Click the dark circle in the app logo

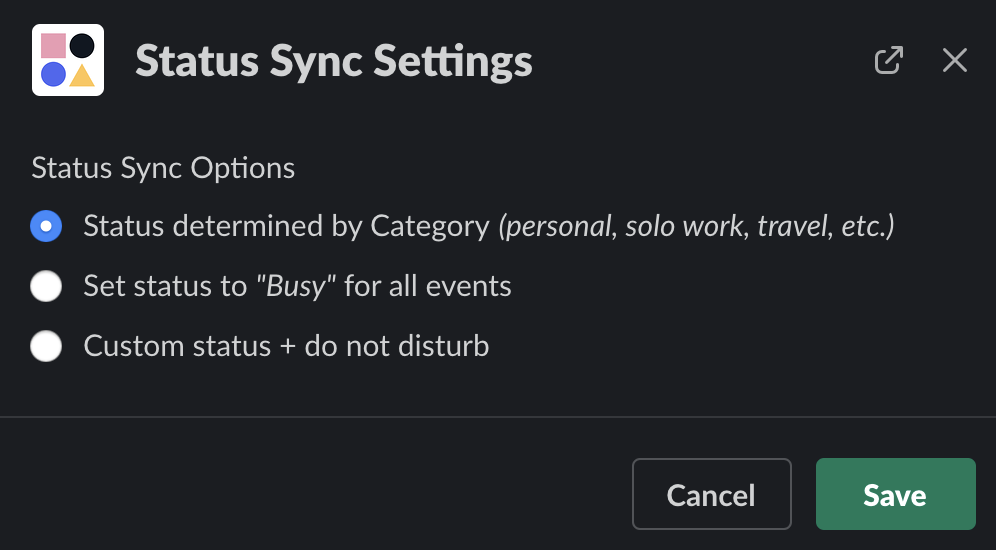[82, 46]
